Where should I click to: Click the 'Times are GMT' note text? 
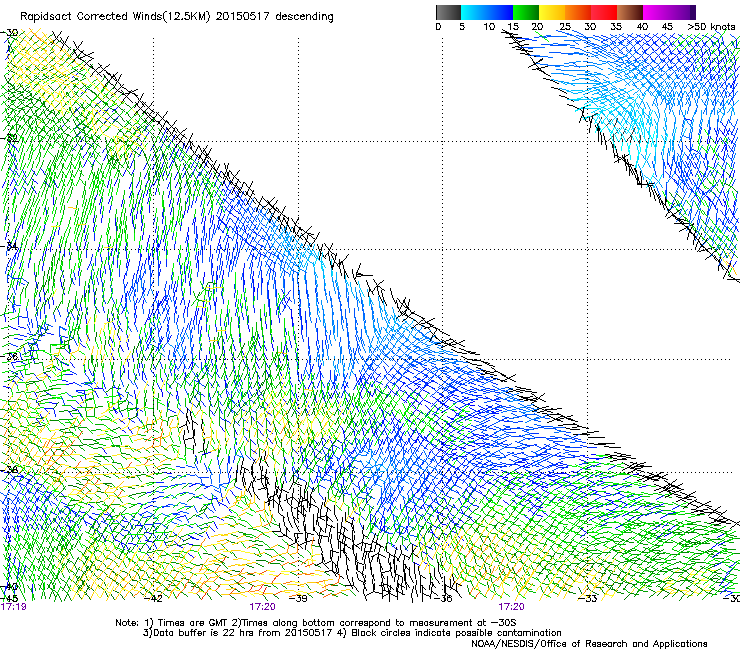(192, 623)
